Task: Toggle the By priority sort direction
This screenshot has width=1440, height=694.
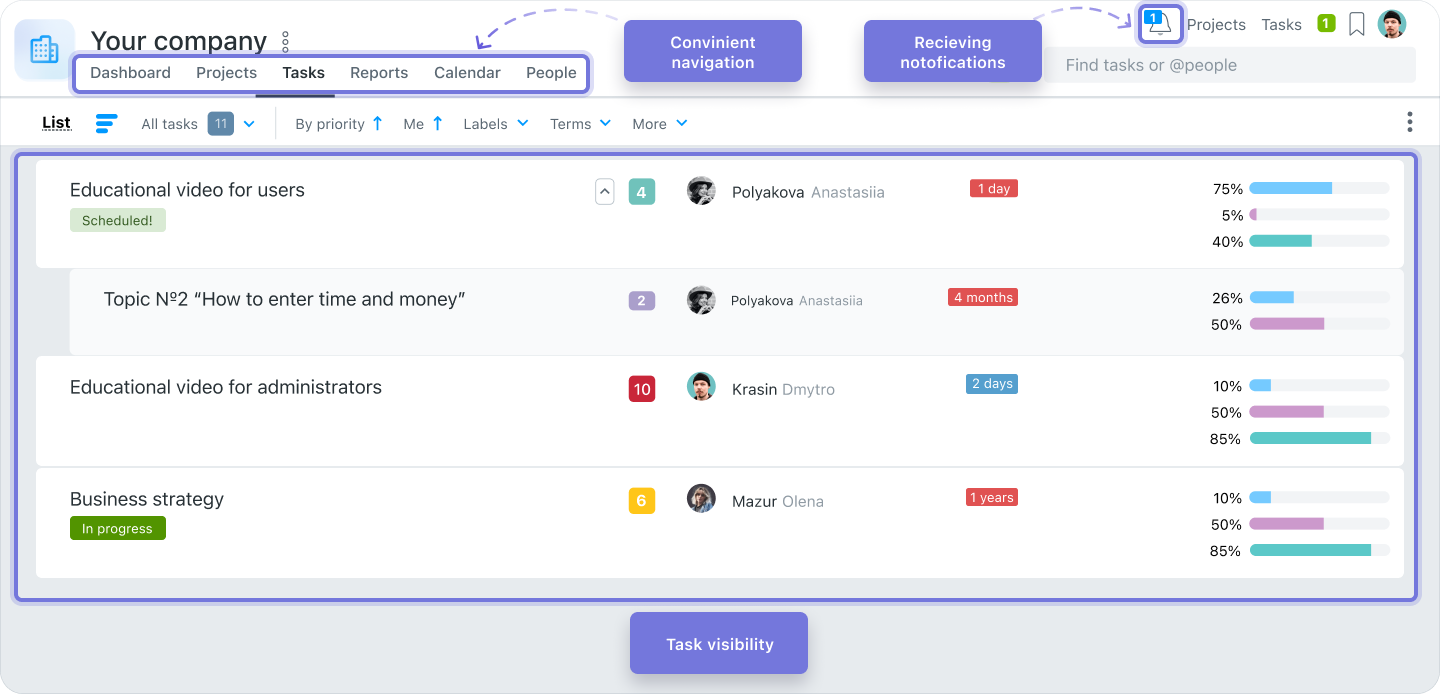Action: coord(378,122)
